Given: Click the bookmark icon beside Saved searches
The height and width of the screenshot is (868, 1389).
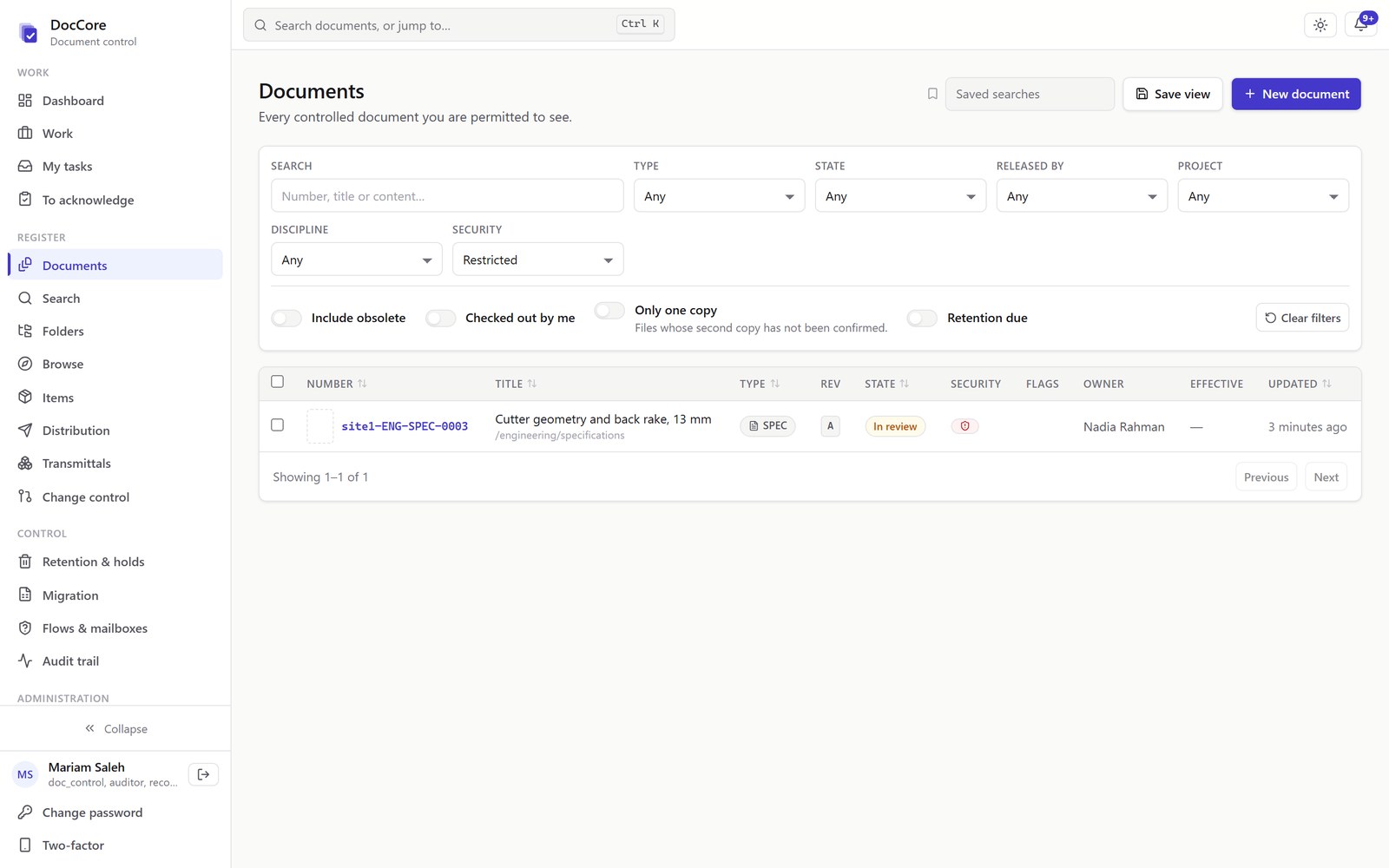Looking at the screenshot, I should tap(932, 94).
